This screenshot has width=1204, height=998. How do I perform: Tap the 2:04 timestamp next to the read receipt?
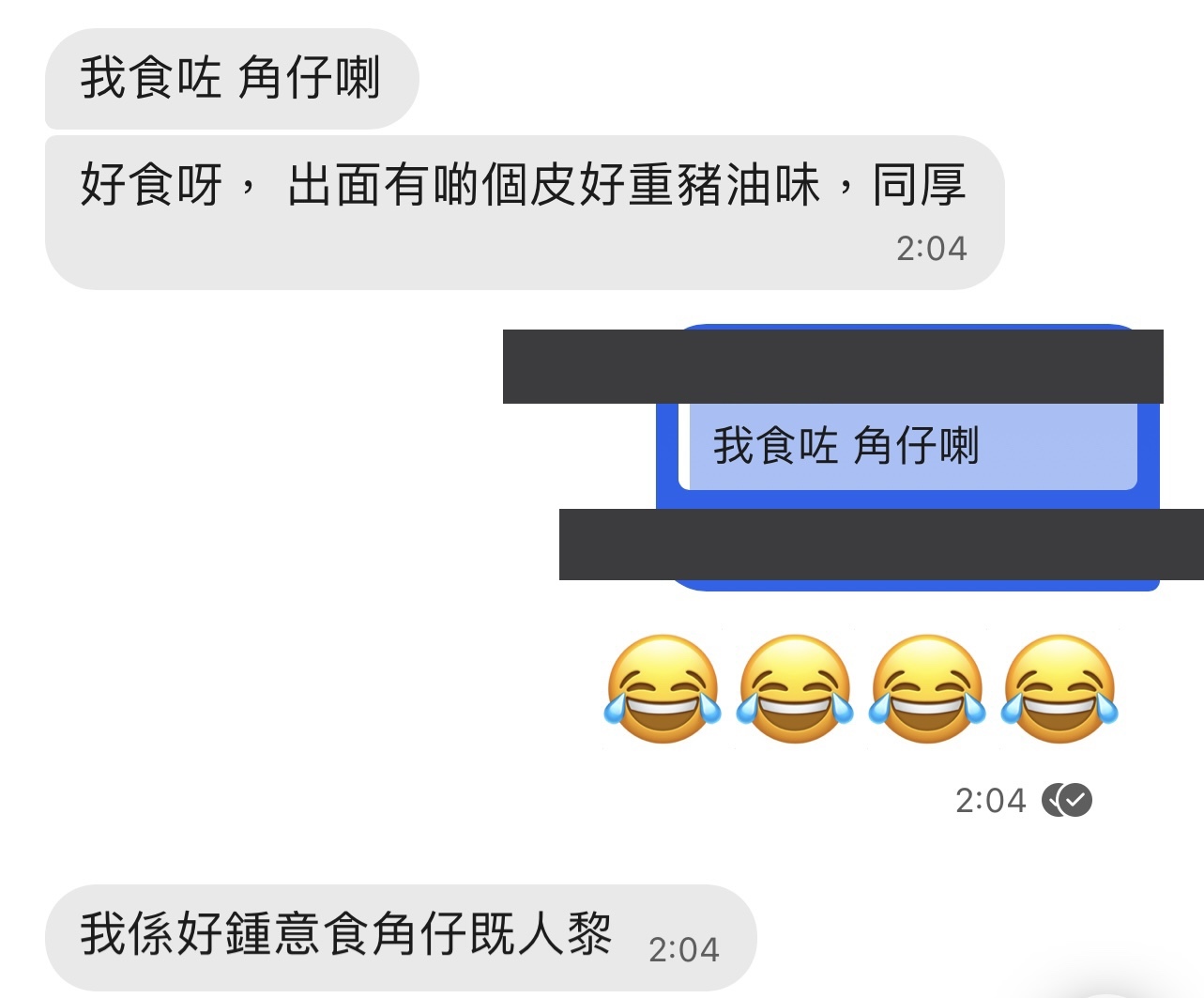991,801
